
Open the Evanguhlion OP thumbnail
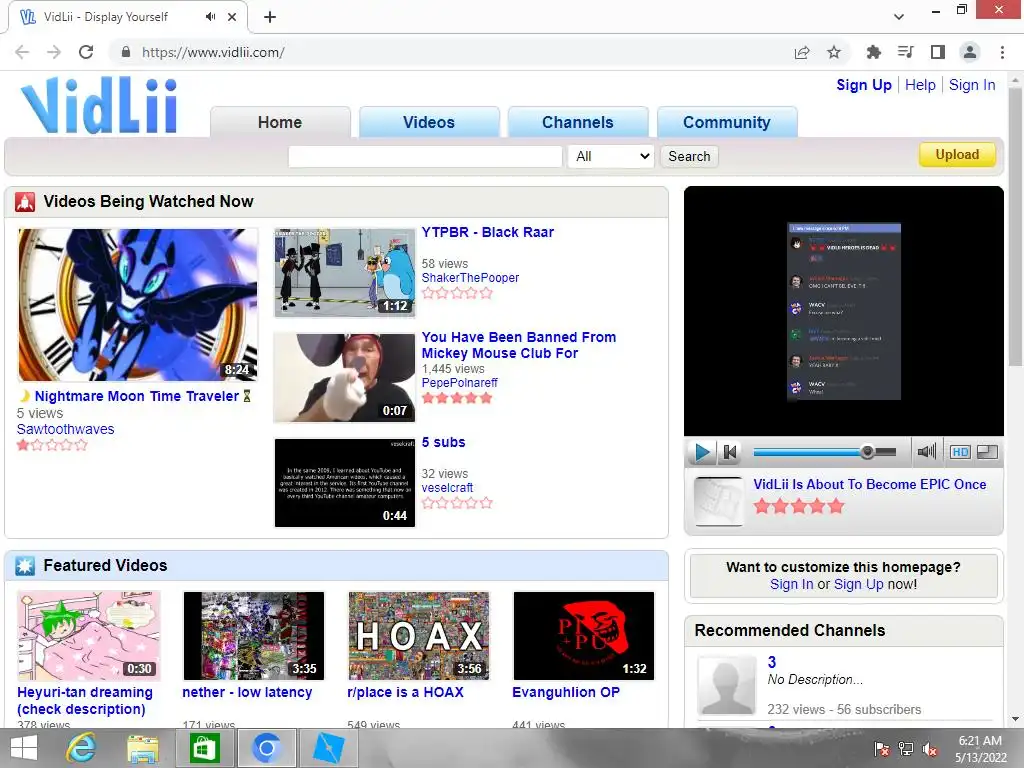(x=584, y=635)
